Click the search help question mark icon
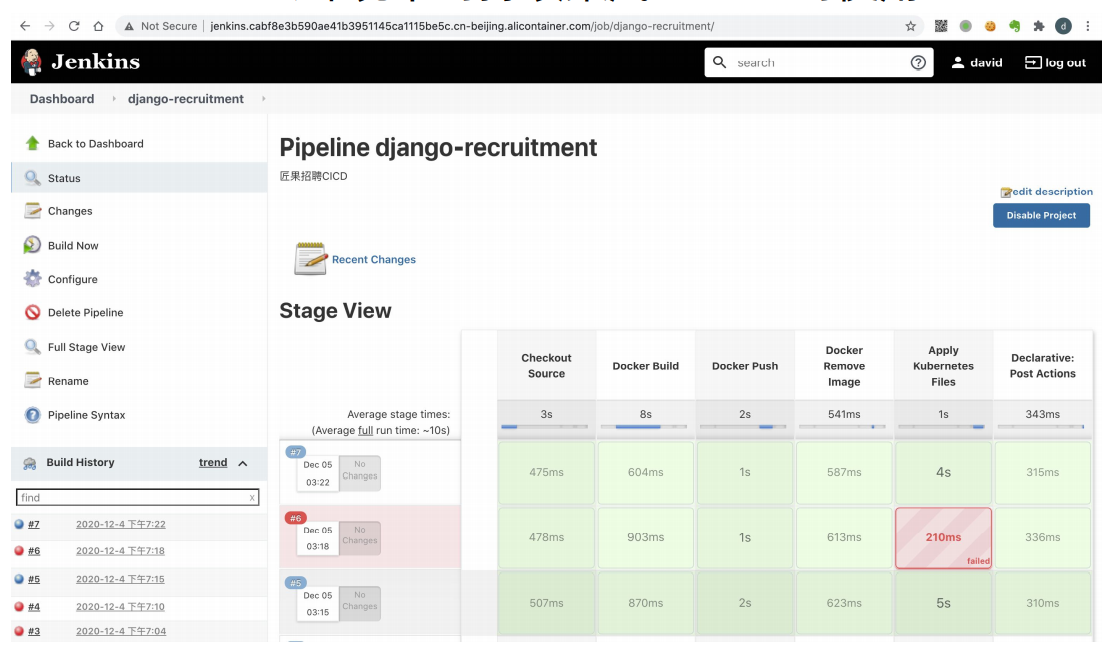The height and width of the screenshot is (663, 1110). point(917,63)
